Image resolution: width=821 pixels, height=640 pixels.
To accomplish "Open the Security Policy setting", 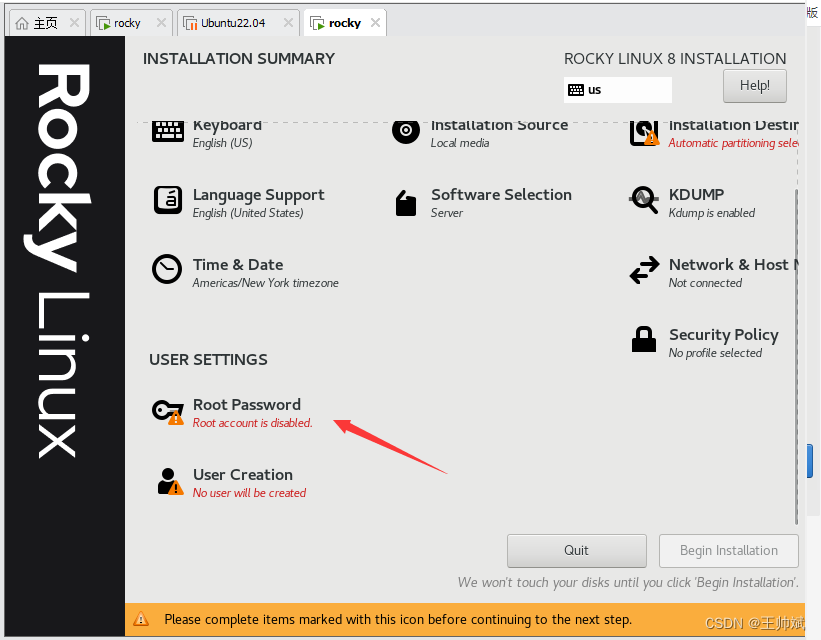I will point(704,343).
